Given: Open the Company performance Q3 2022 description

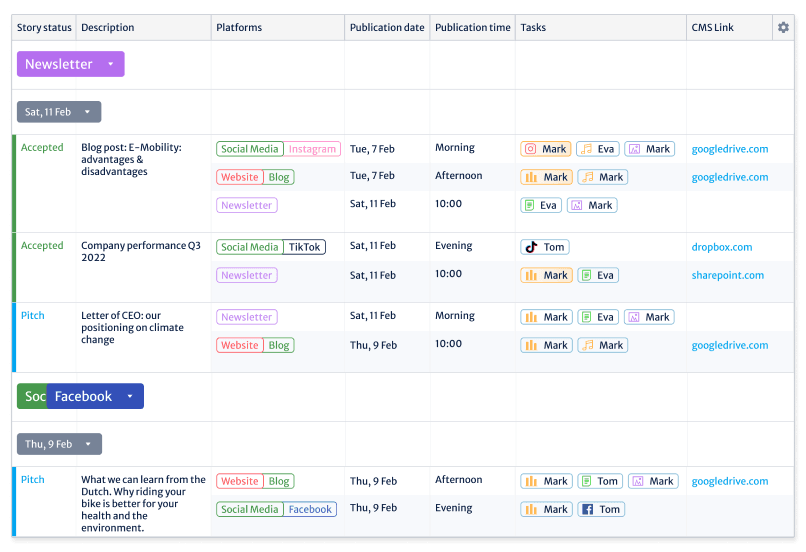Looking at the screenshot, I should [140, 252].
